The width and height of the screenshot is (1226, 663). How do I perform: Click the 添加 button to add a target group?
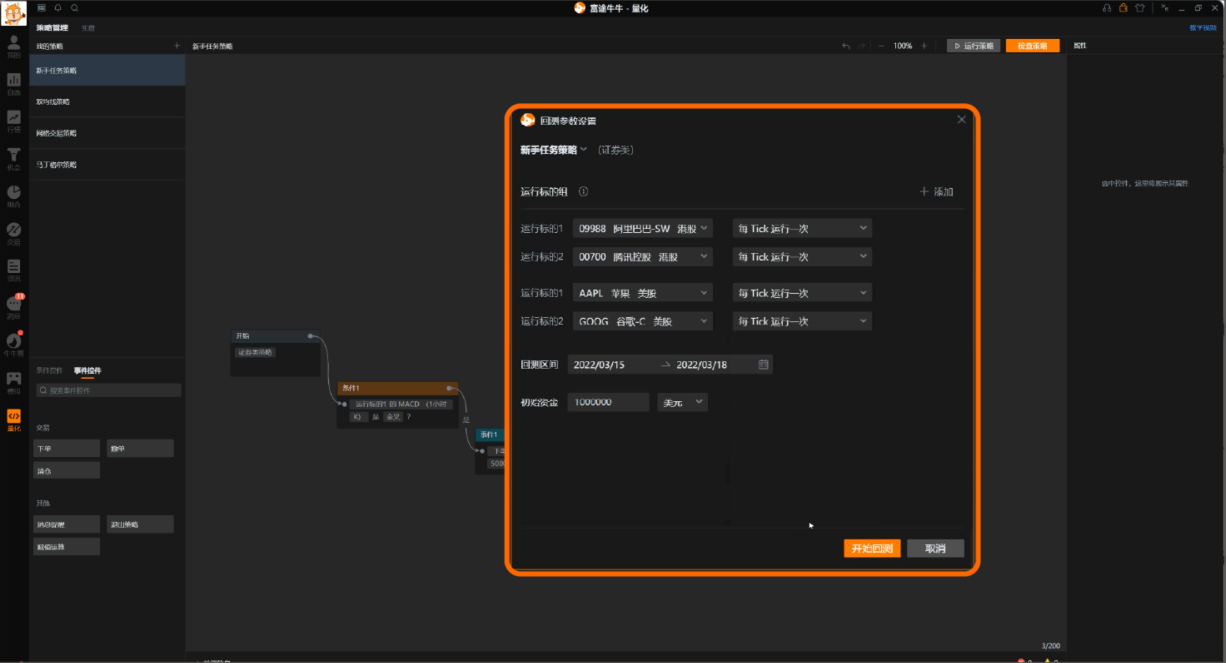point(936,192)
